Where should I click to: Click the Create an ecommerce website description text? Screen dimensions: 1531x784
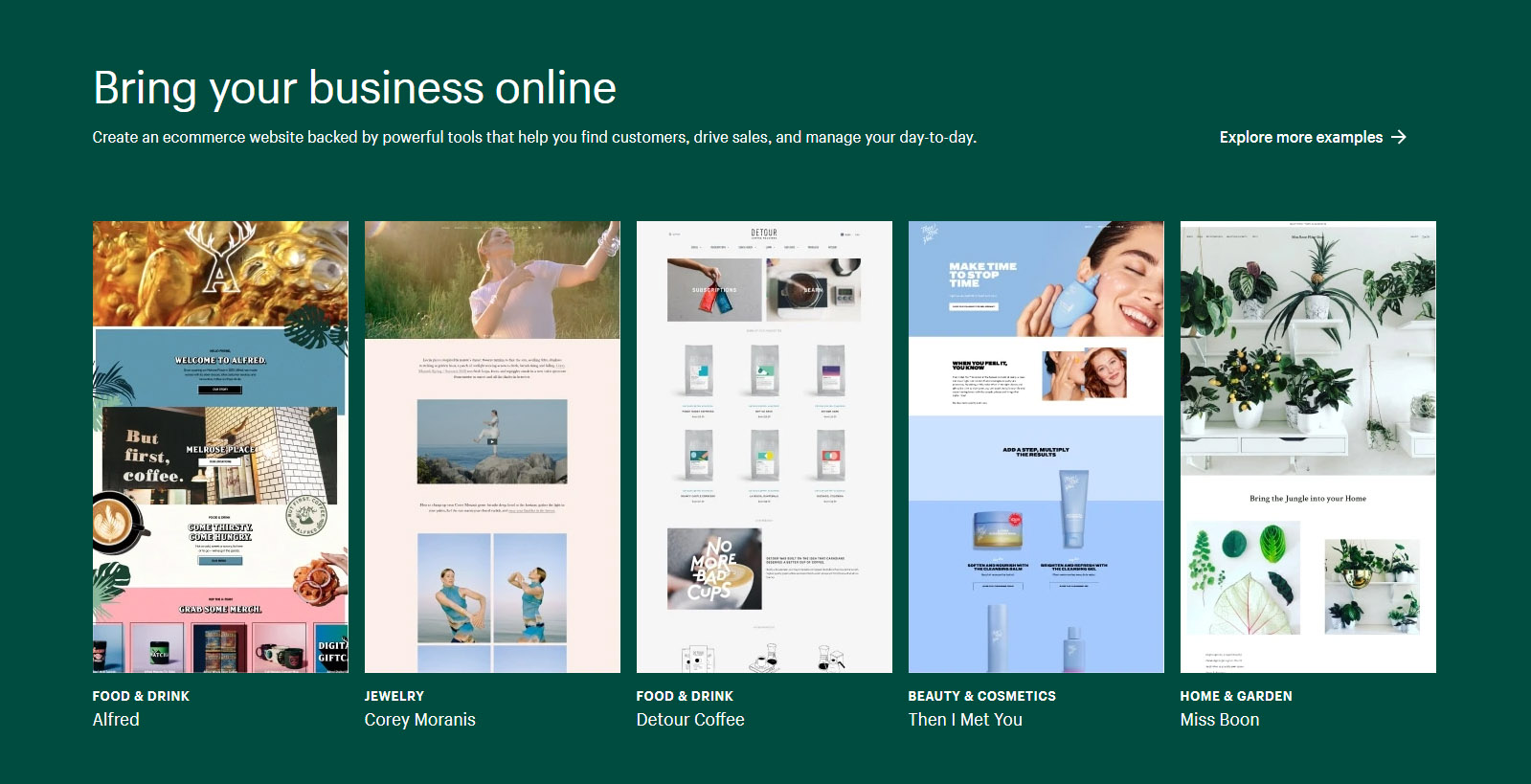[534, 137]
